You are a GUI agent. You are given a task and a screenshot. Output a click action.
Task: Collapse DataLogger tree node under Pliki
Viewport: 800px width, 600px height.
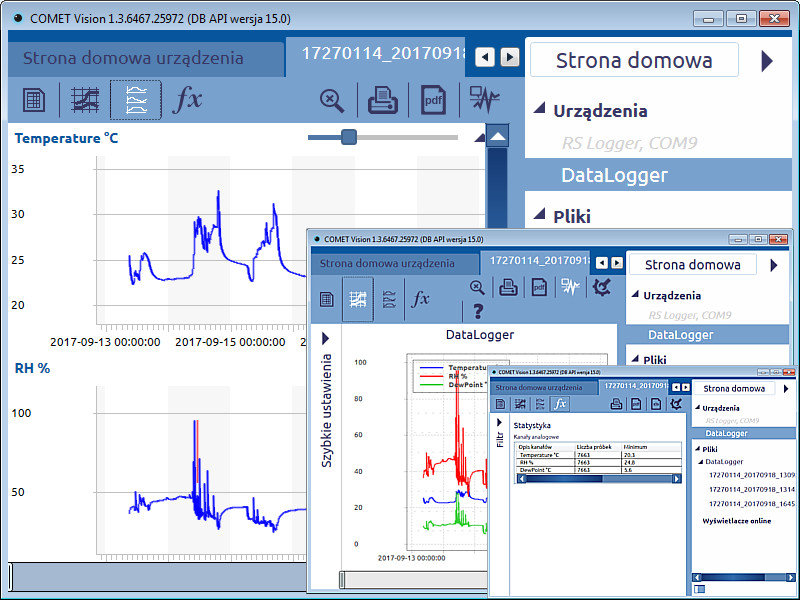[701, 461]
